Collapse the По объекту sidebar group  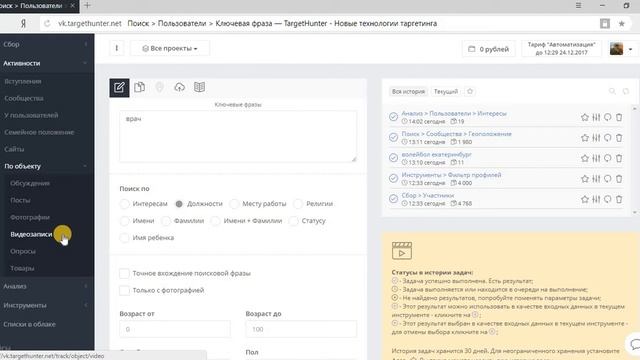47,166
